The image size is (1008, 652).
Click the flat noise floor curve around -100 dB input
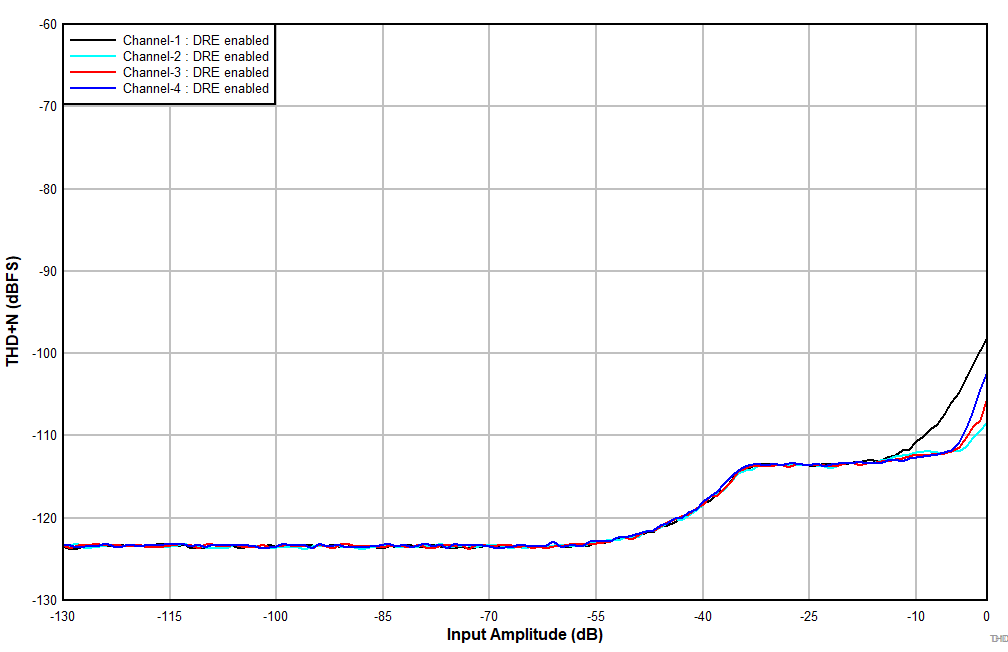(275, 546)
